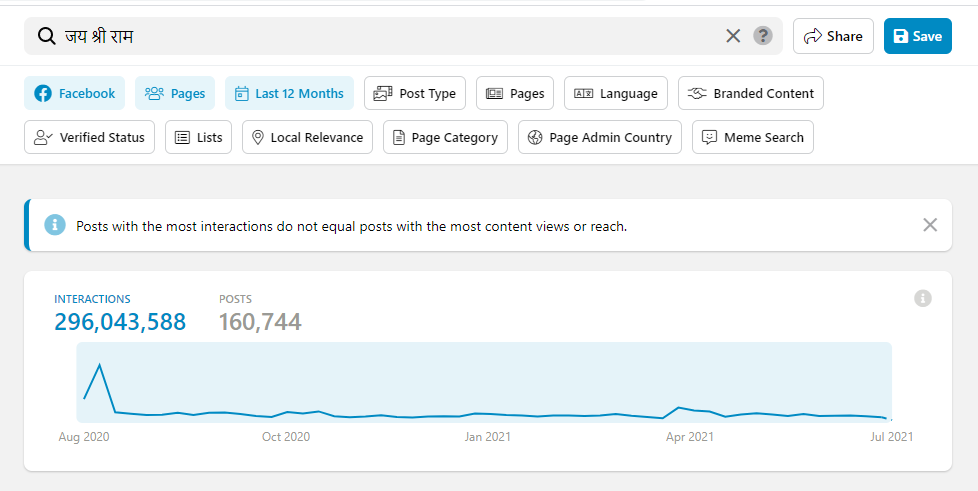
Task: Dismiss the interactions notice banner
Action: tap(930, 225)
